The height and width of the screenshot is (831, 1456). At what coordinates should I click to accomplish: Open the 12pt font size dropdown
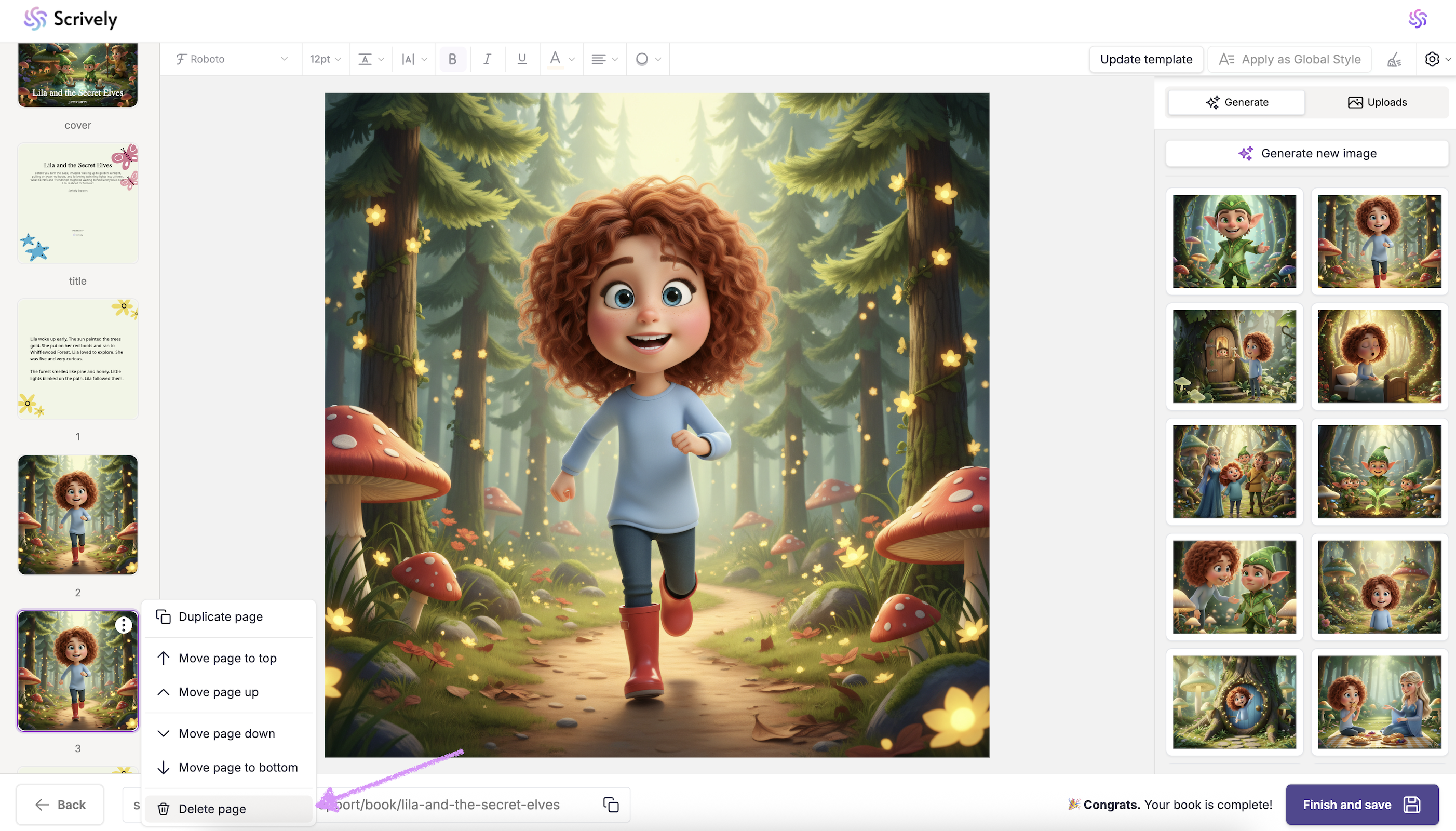(x=325, y=59)
